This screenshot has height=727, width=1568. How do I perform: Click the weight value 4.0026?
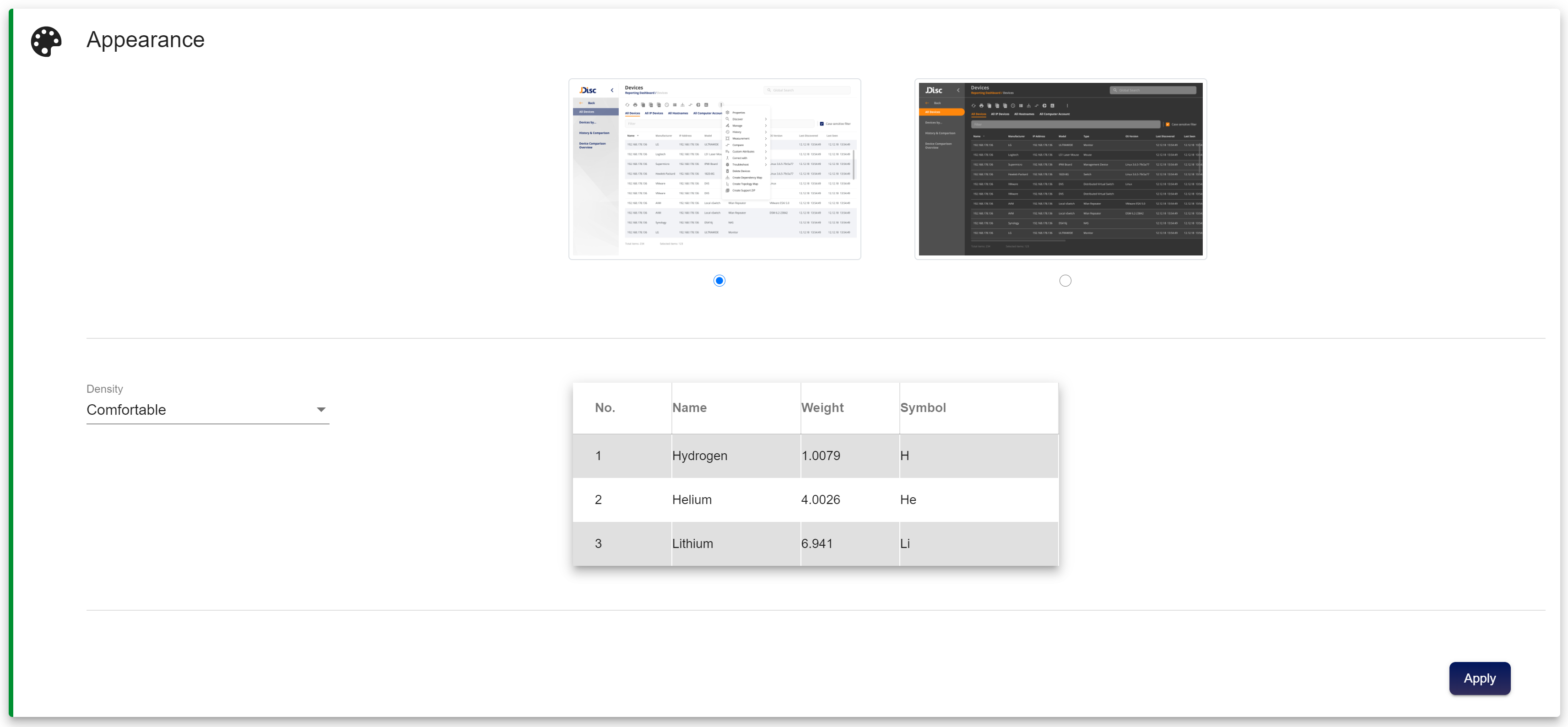(820, 499)
